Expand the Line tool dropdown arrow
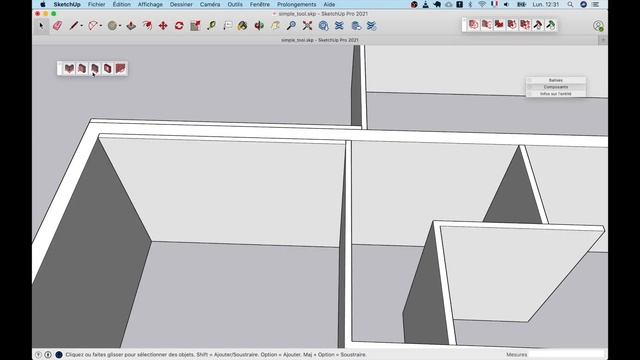This screenshot has width=640, height=360. coord(82,26)
